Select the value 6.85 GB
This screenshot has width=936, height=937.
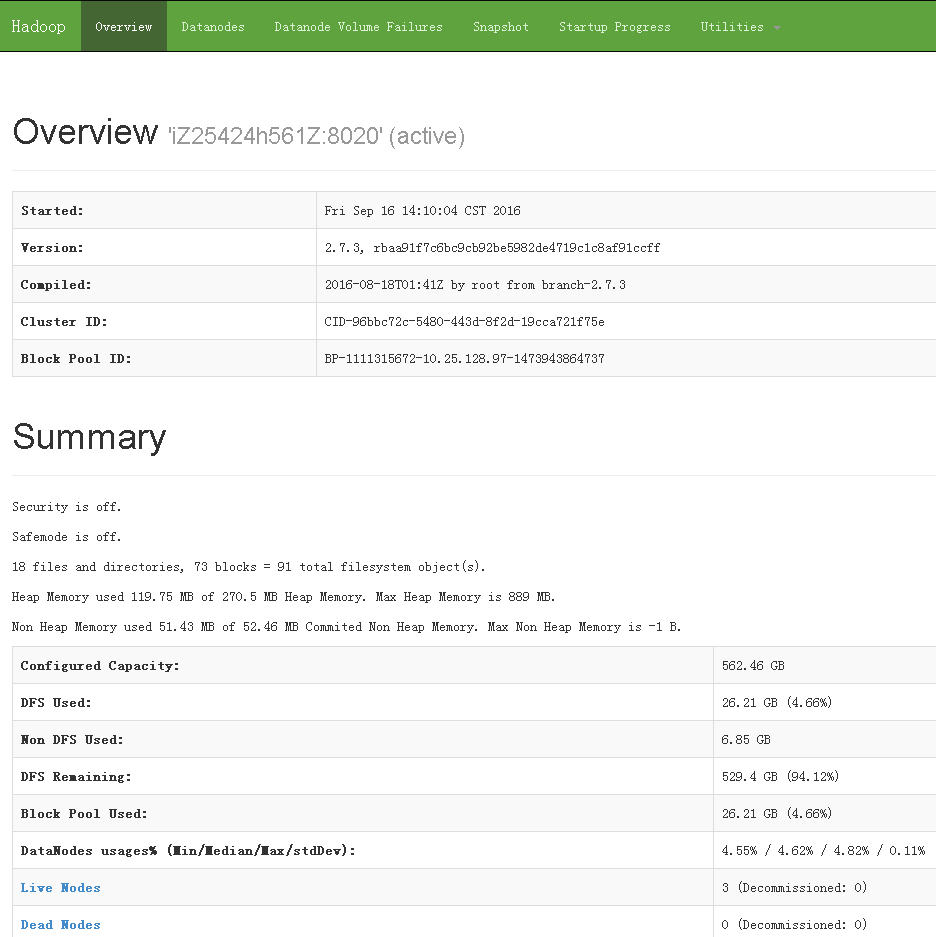point(746,740)
